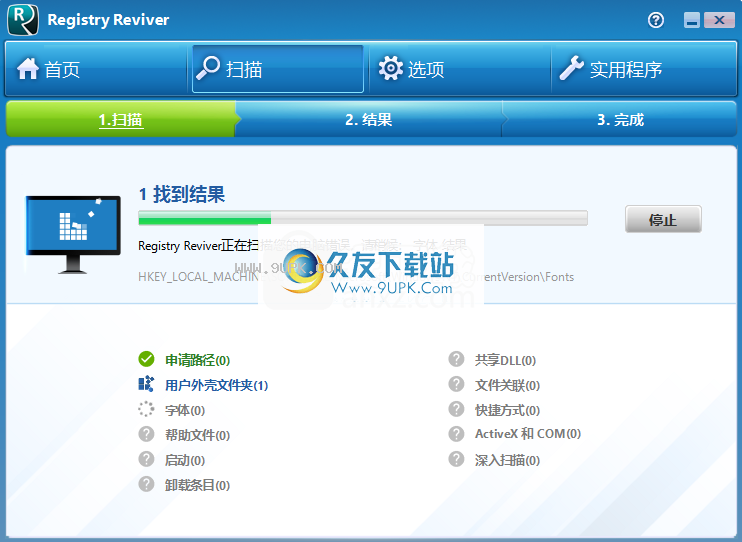The width and height of the screenshot is (742, 542).
Task: Select the 启动(0) category text
Action: (x=185, y=460)
